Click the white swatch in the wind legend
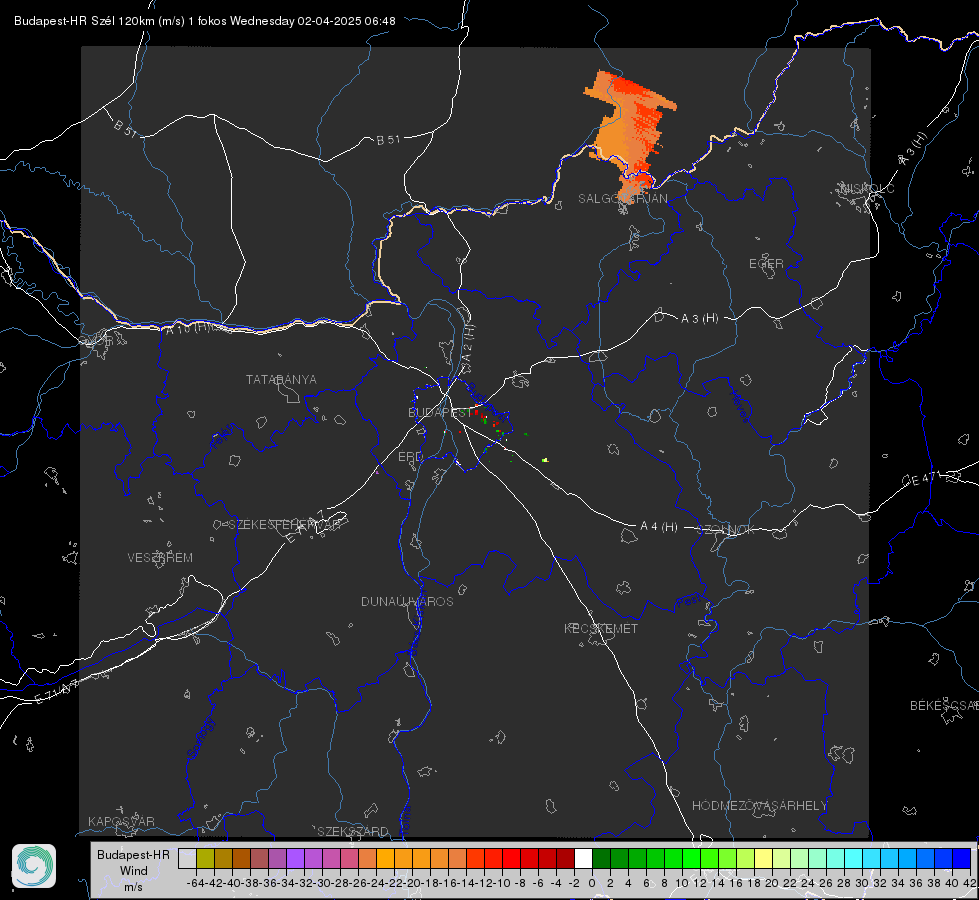 point(583,858)
